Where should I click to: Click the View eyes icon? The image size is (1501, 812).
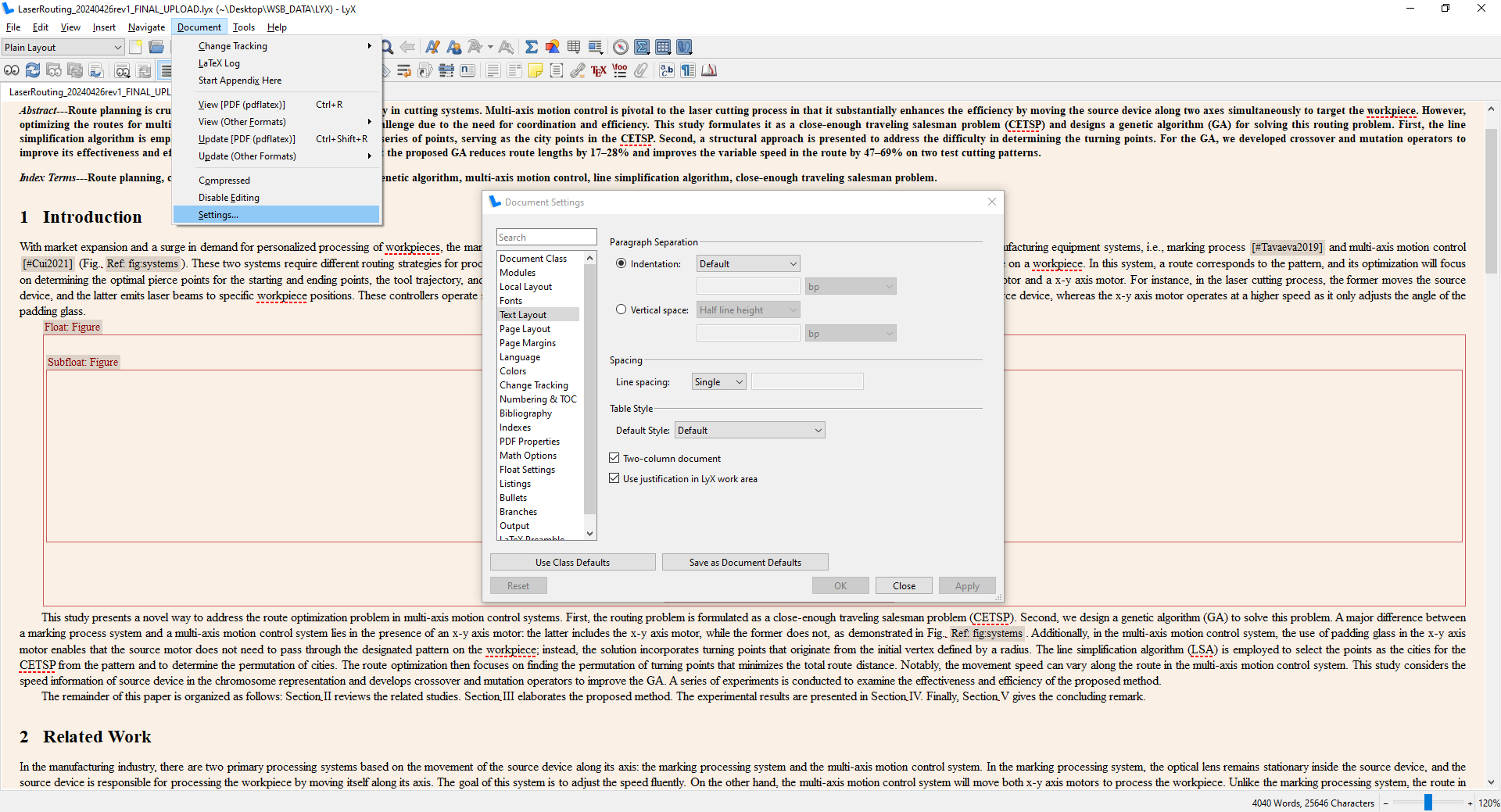tap(12, 70)
